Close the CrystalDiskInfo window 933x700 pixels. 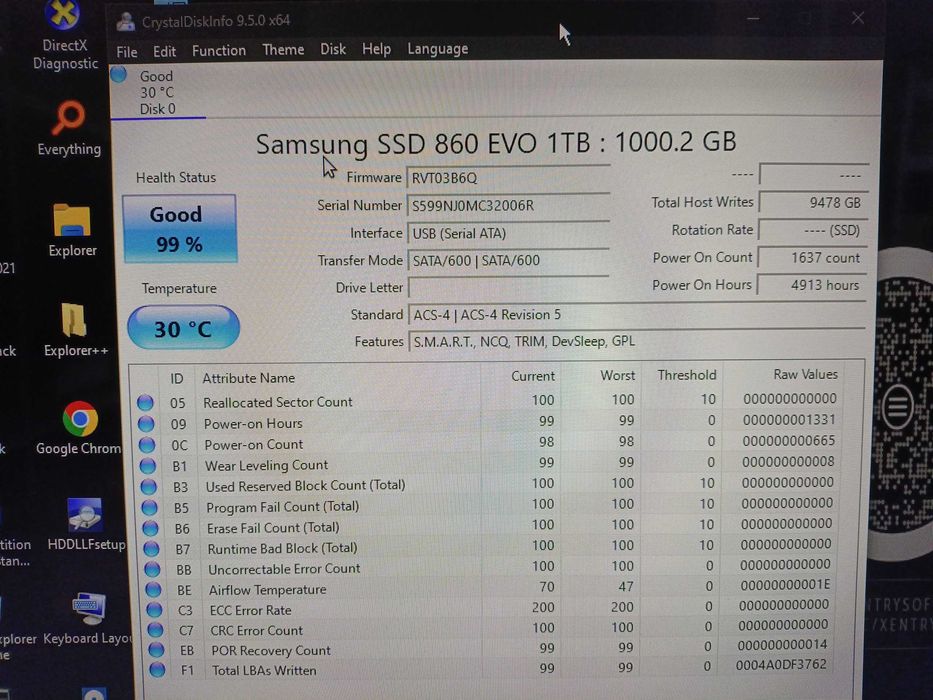pos(857,18)
